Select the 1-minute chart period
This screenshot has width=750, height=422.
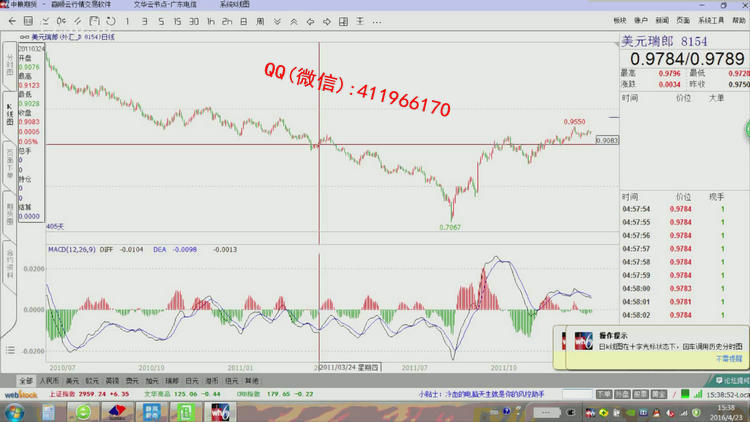point(128,20)
